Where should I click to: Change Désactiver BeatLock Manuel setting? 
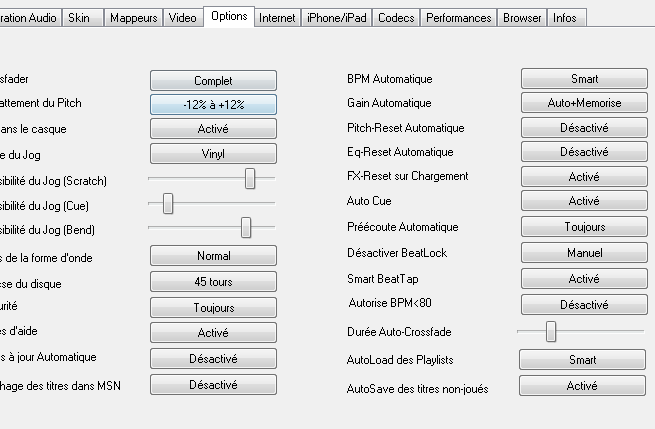point(584,253)
